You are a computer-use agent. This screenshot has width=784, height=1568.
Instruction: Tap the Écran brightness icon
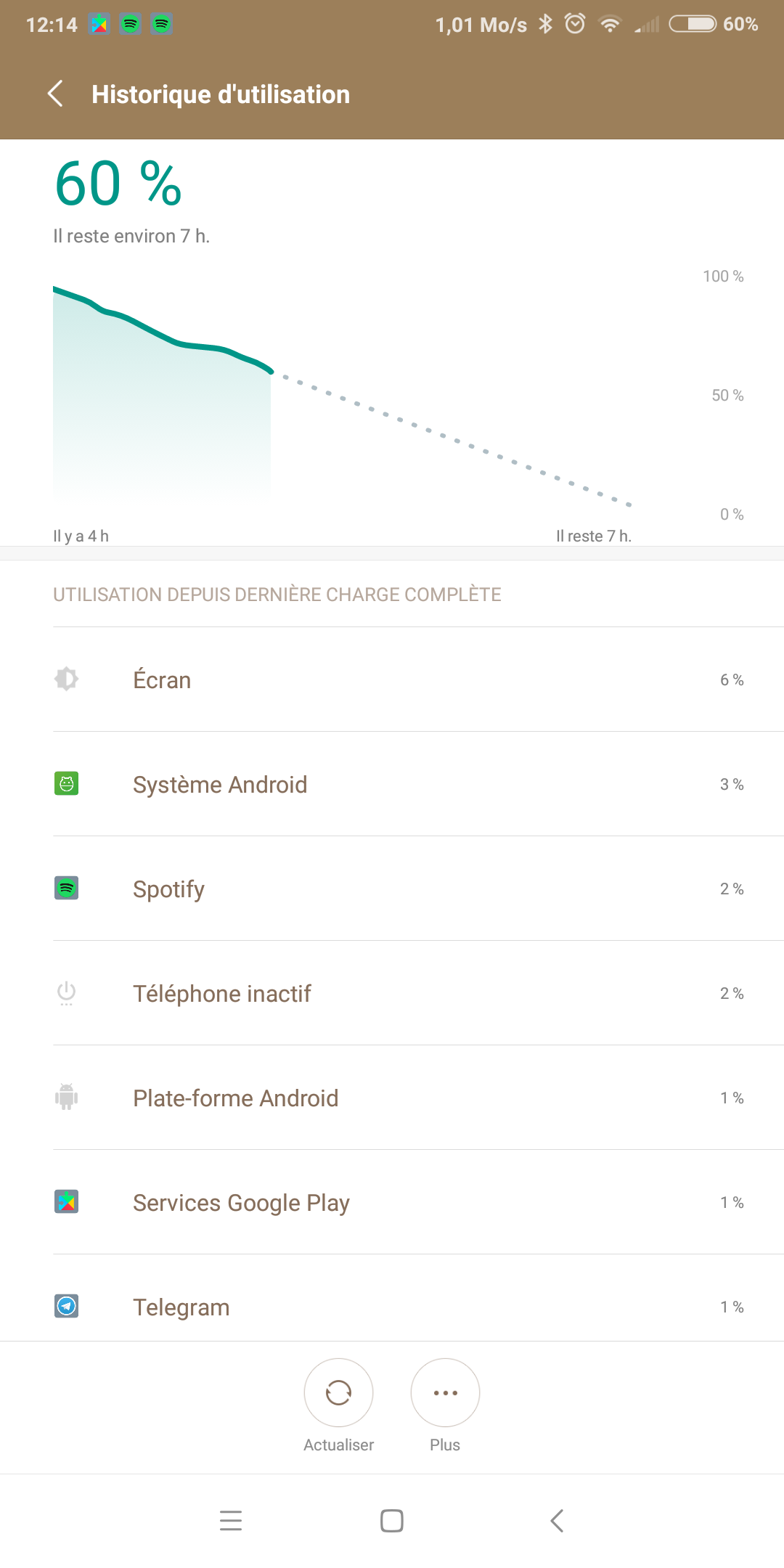(x=67, y=679)
